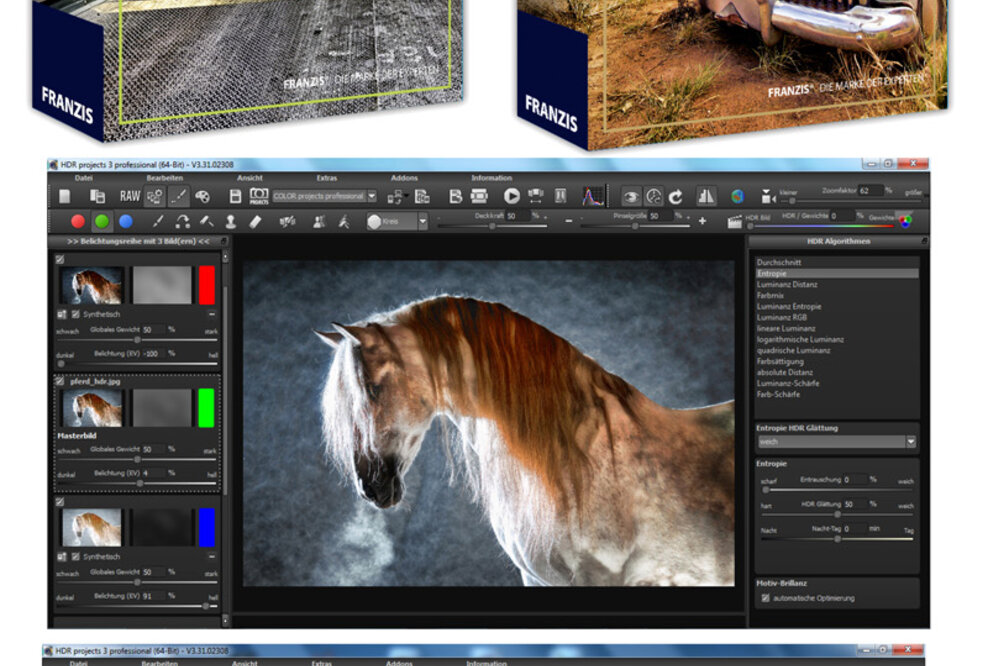Toggle automatische Optimierung checkbox
Screen dimensions: 988x666
pyautogui.click(x=766, y=598)
